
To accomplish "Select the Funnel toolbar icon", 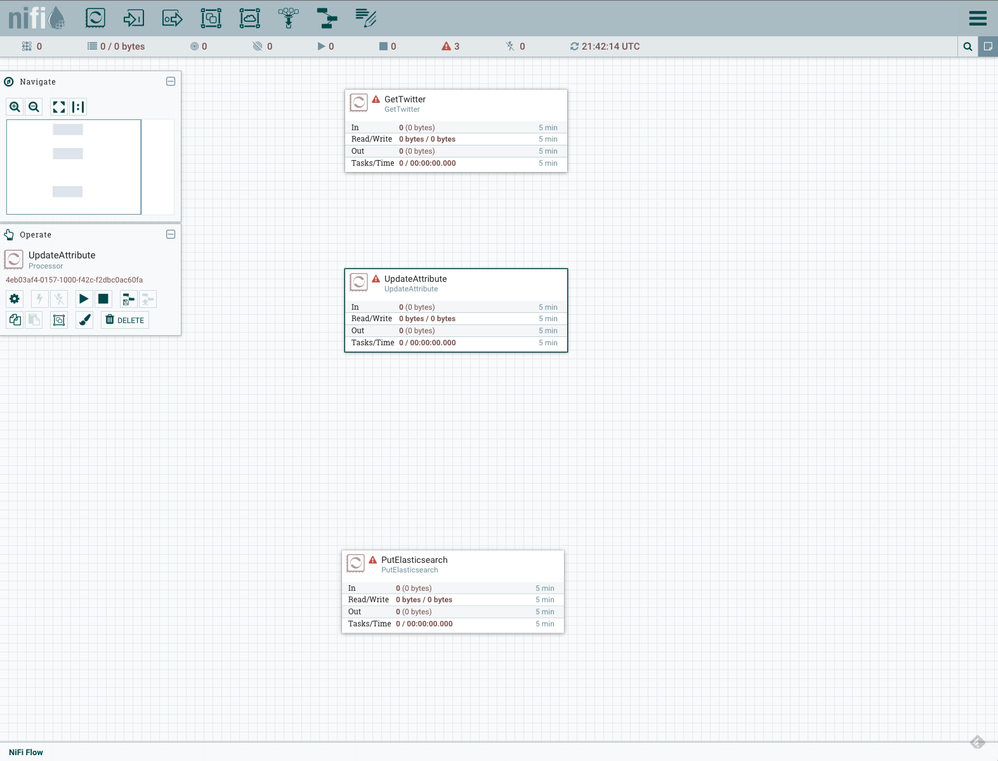I will coord(288,17).
